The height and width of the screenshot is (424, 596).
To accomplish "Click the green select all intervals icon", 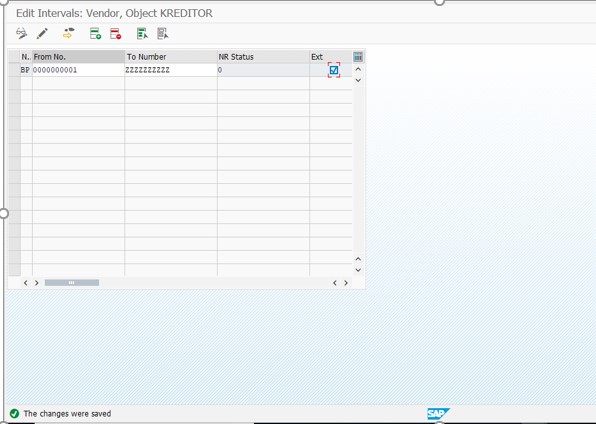I will [x=142, y=33].
